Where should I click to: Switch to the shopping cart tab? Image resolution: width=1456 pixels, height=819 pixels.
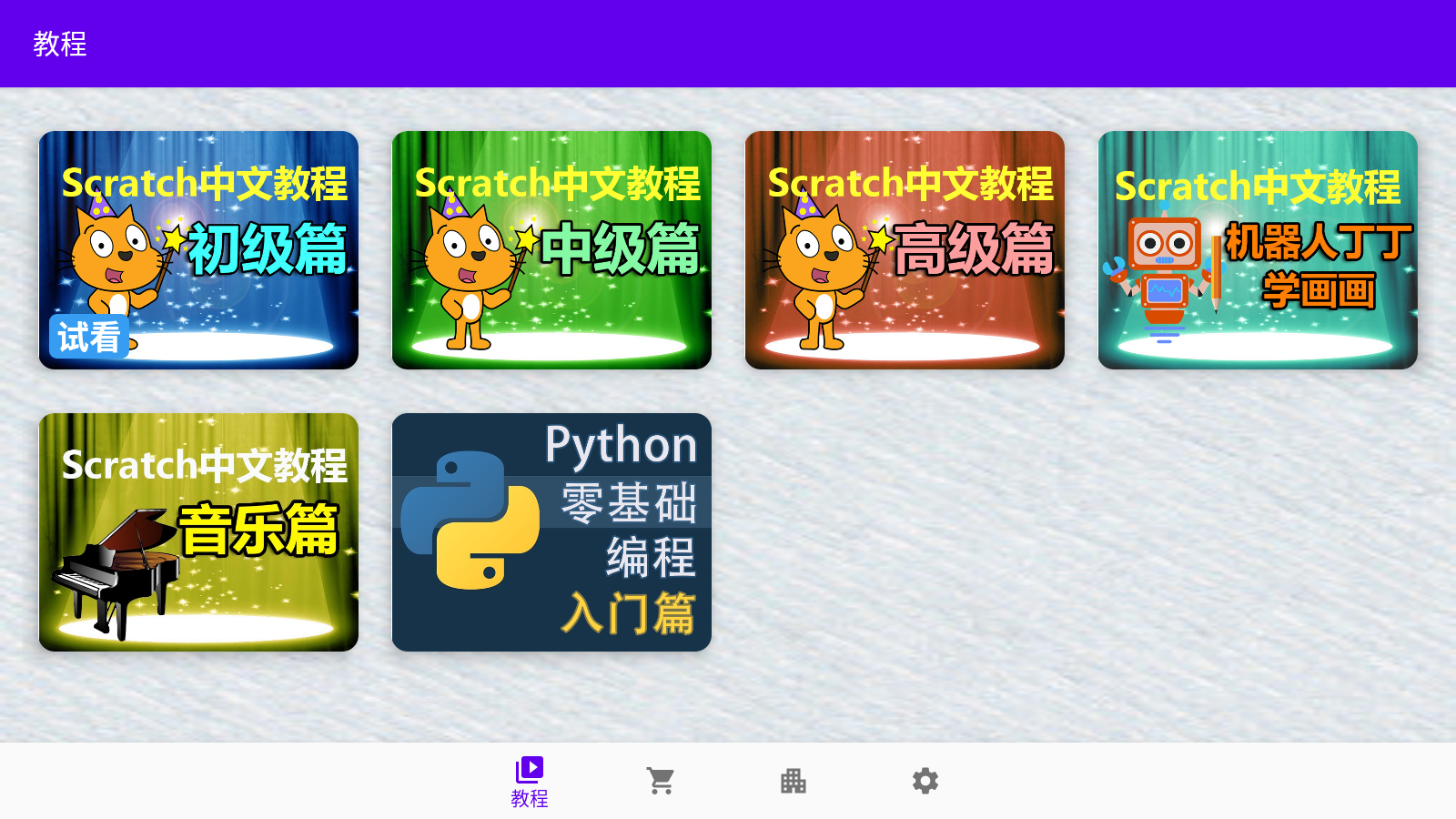tap(661, 781)
